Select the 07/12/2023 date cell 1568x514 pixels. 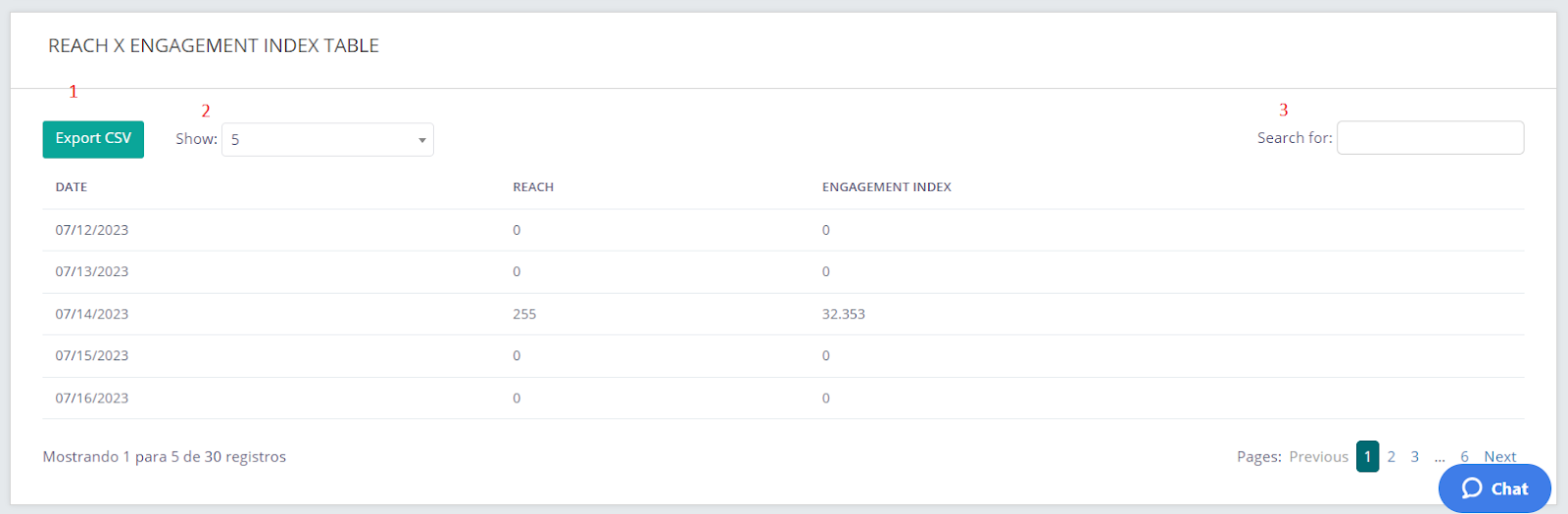click(92, 230)
